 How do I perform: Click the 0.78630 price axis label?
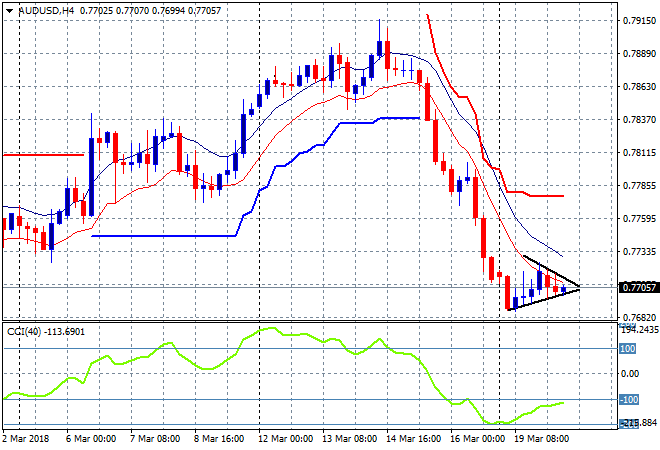coord(639,86)
